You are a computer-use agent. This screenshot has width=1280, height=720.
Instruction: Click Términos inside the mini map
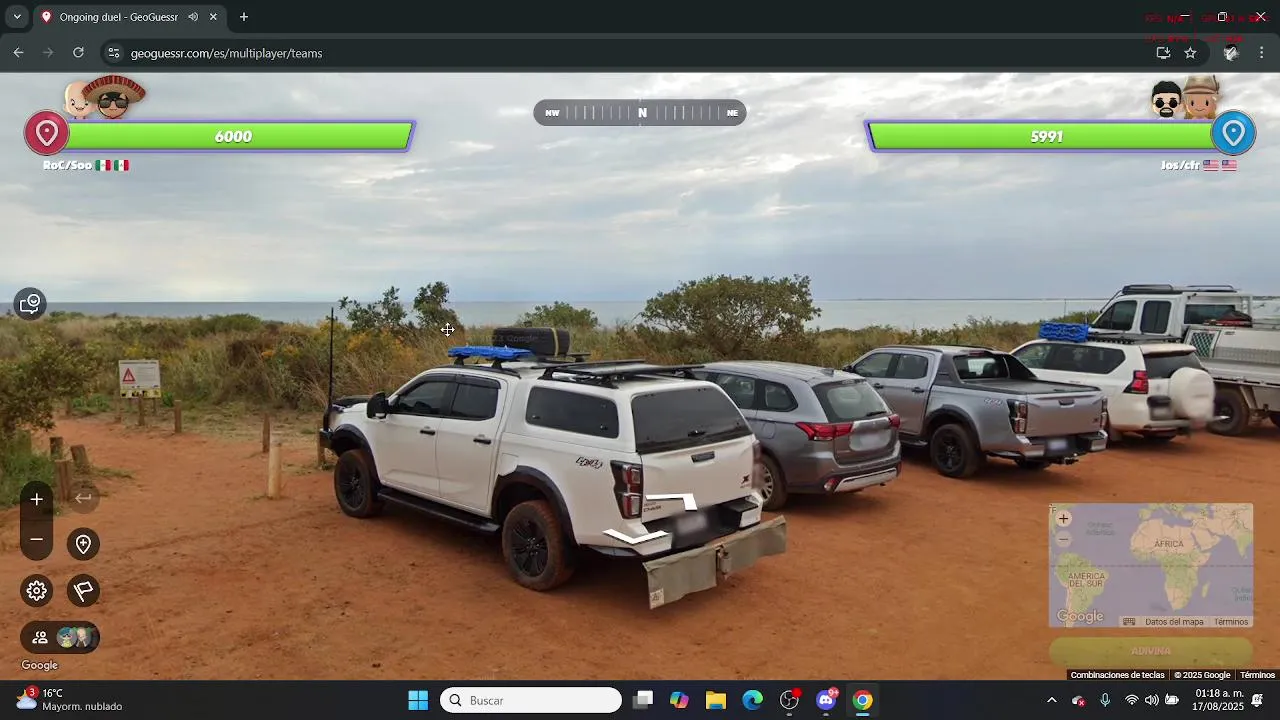1231,622
